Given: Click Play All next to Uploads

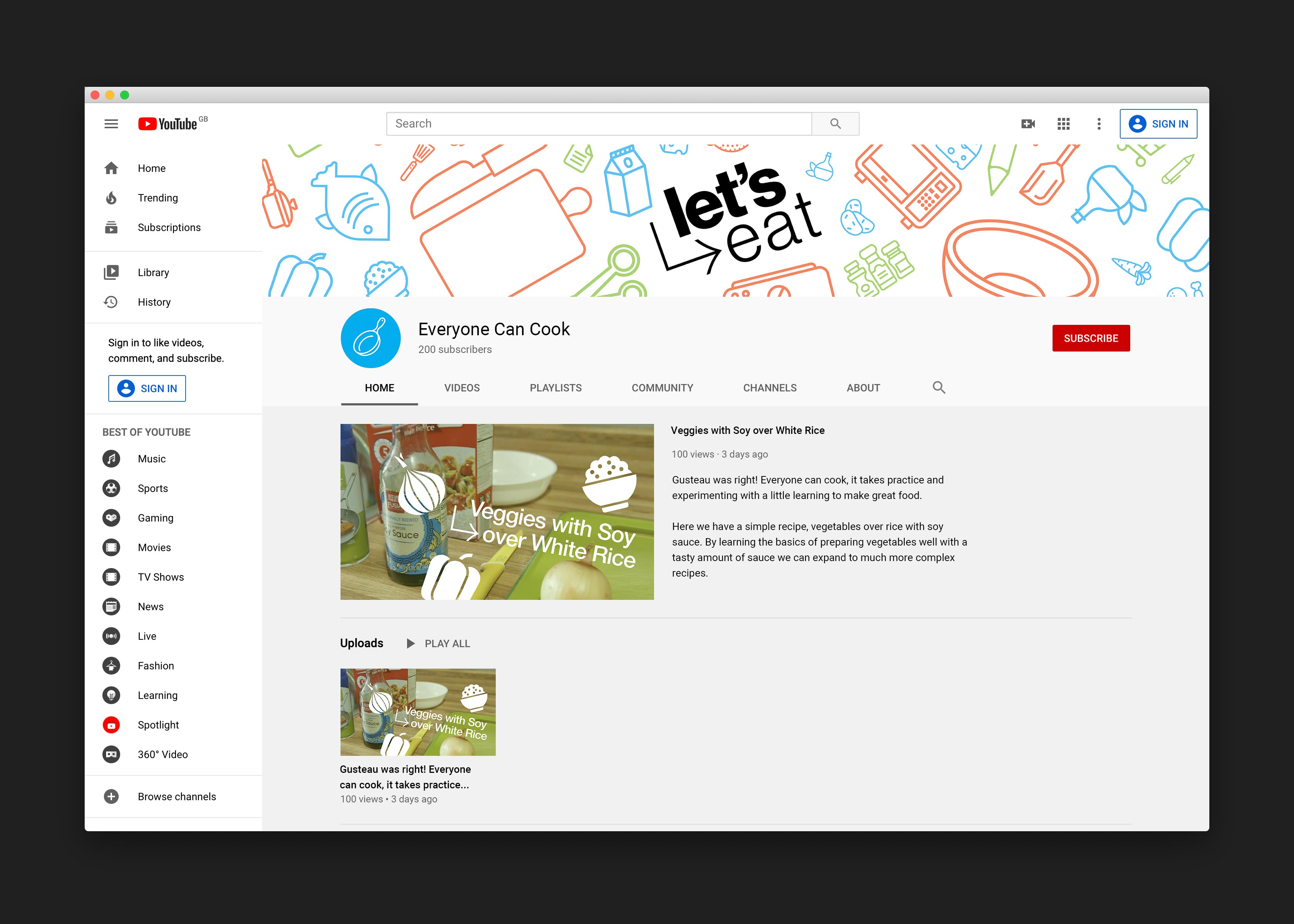Looking at the screenshot, I should pos(438,643).
